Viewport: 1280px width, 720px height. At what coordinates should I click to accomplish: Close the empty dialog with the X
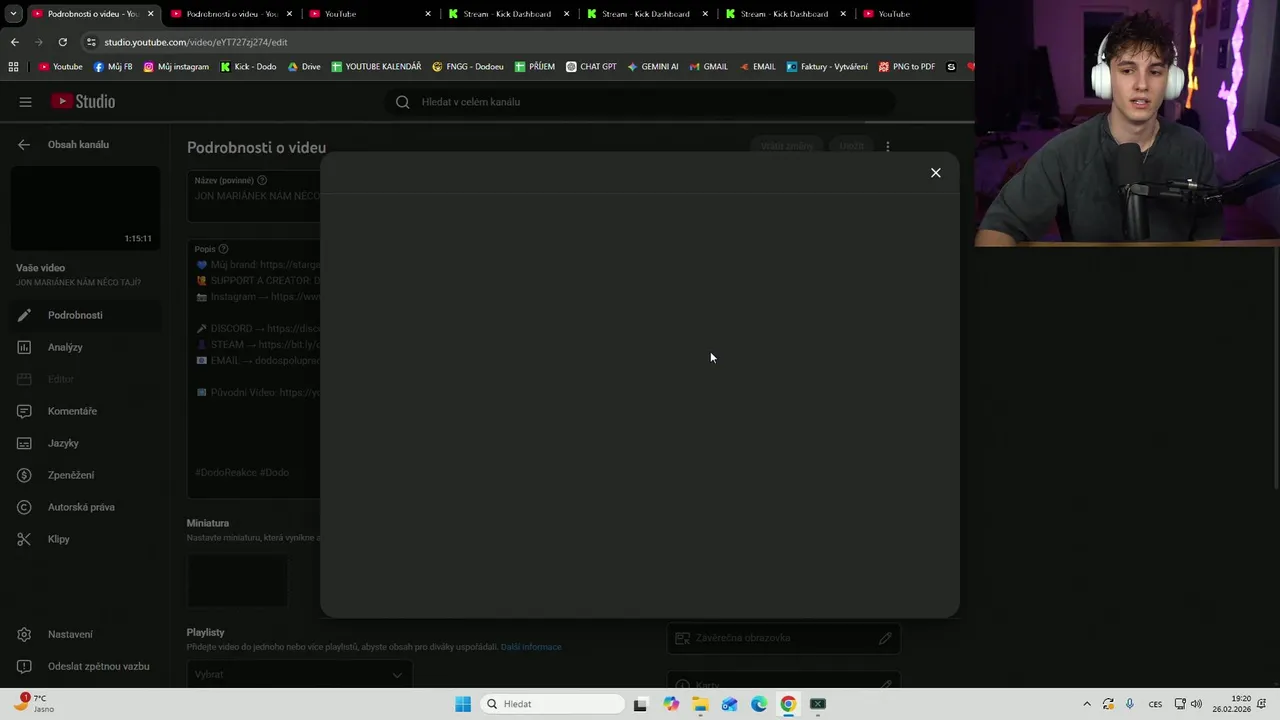tap(936, 173)
